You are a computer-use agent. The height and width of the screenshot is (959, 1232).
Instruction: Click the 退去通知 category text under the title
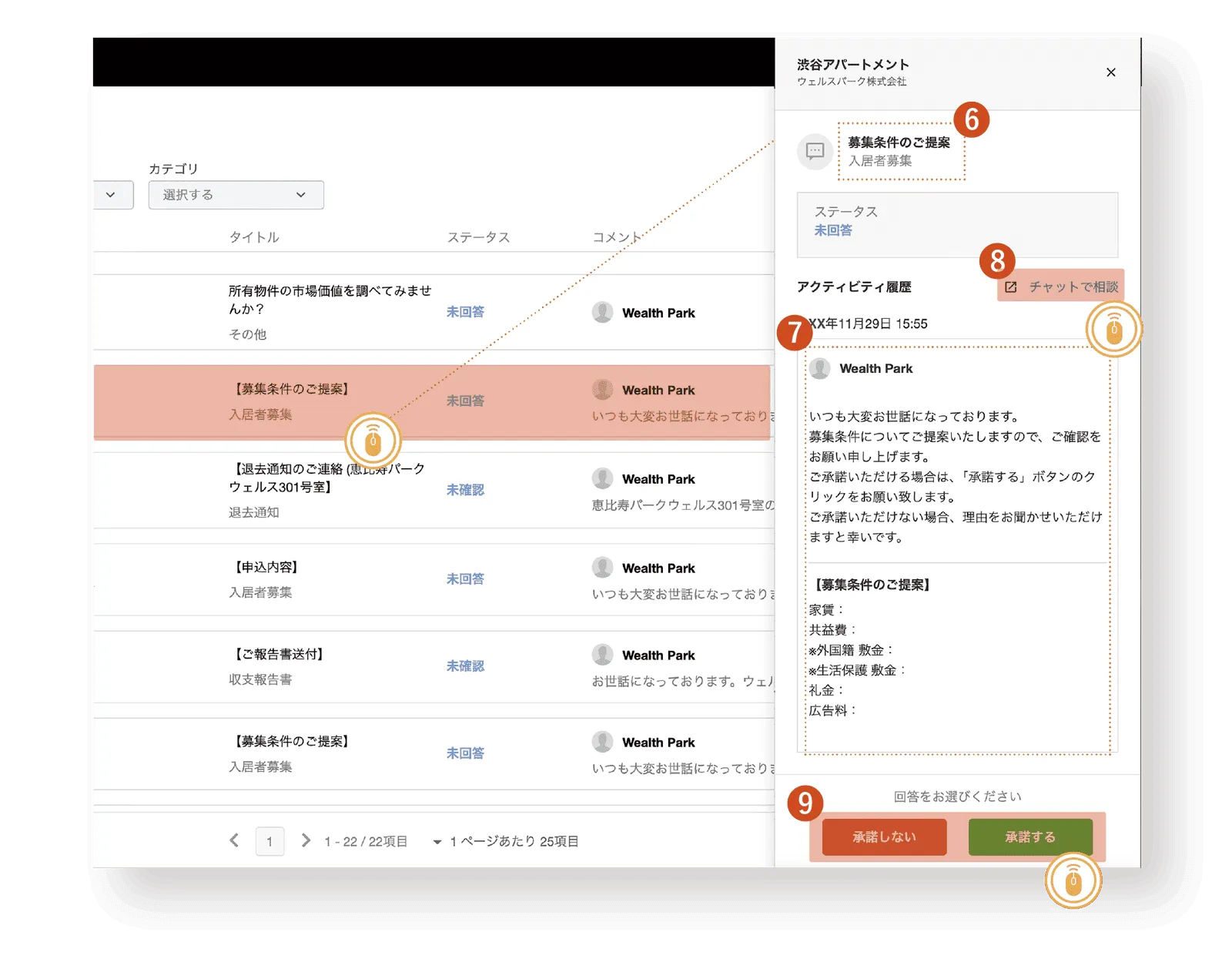[254, 512]
